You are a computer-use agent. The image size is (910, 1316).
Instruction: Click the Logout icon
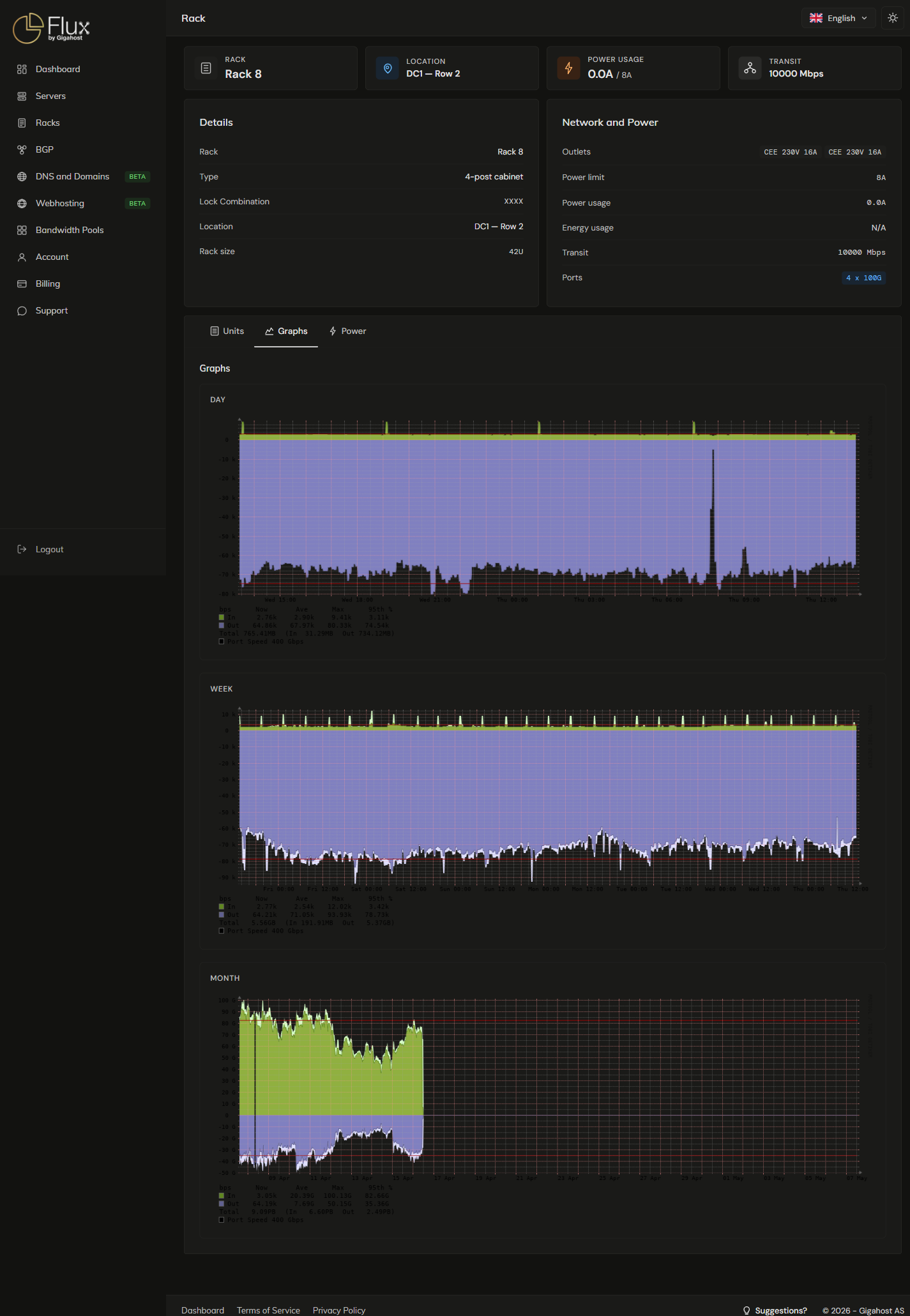[x=22, y=549]
